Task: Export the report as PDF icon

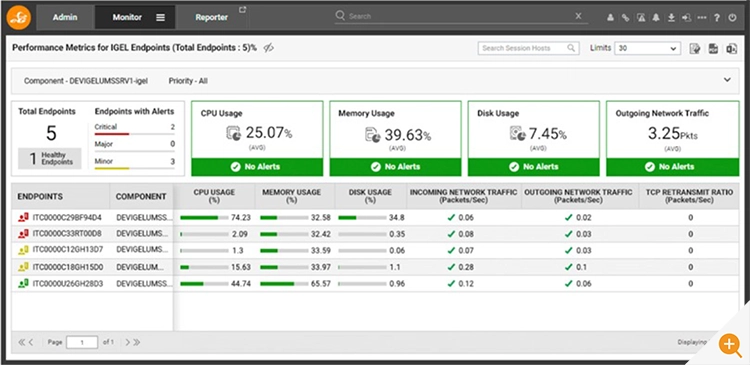Action: click(713, 48)
